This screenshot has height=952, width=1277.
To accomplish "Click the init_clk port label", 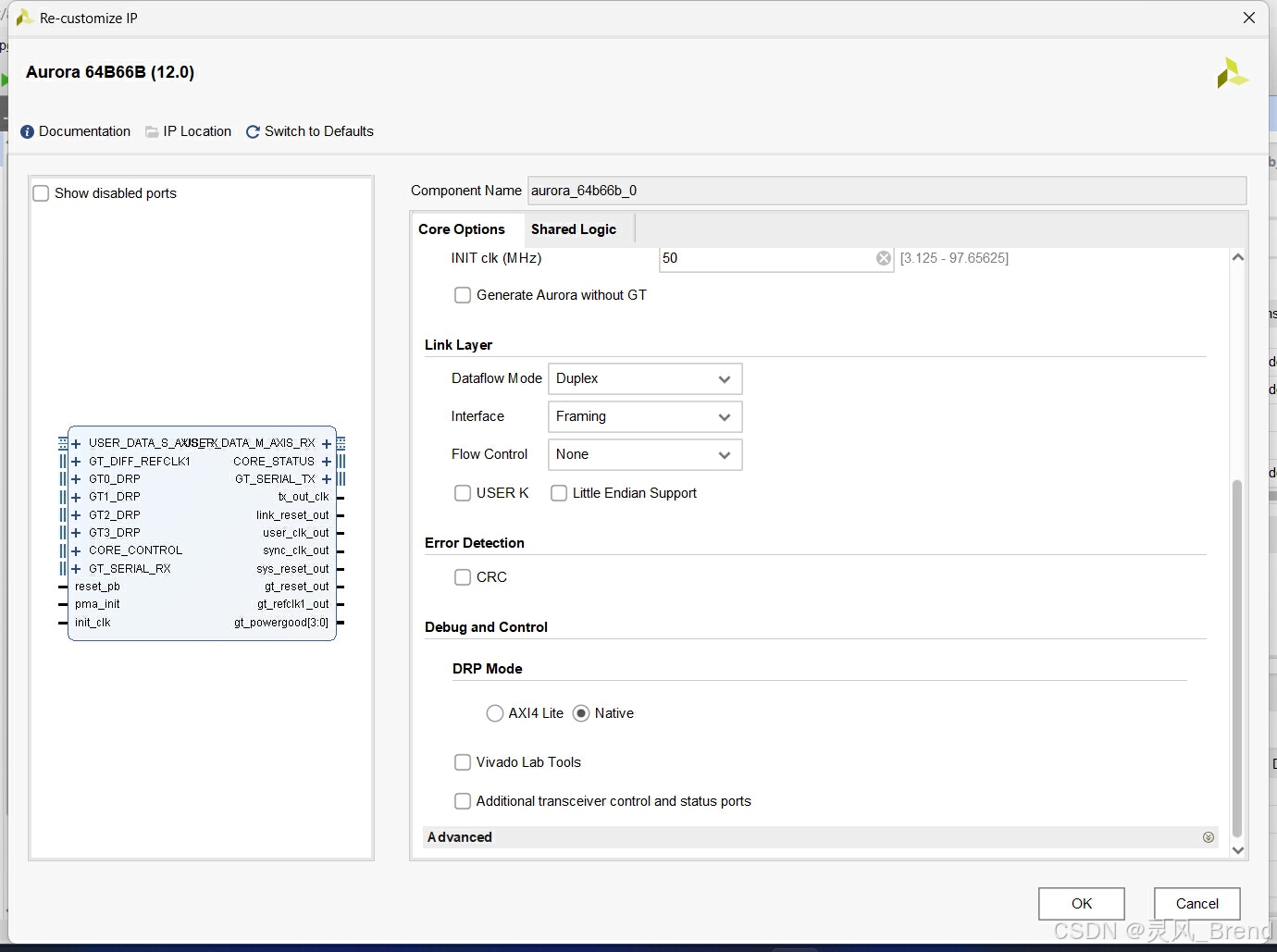I will click(93, 623).
